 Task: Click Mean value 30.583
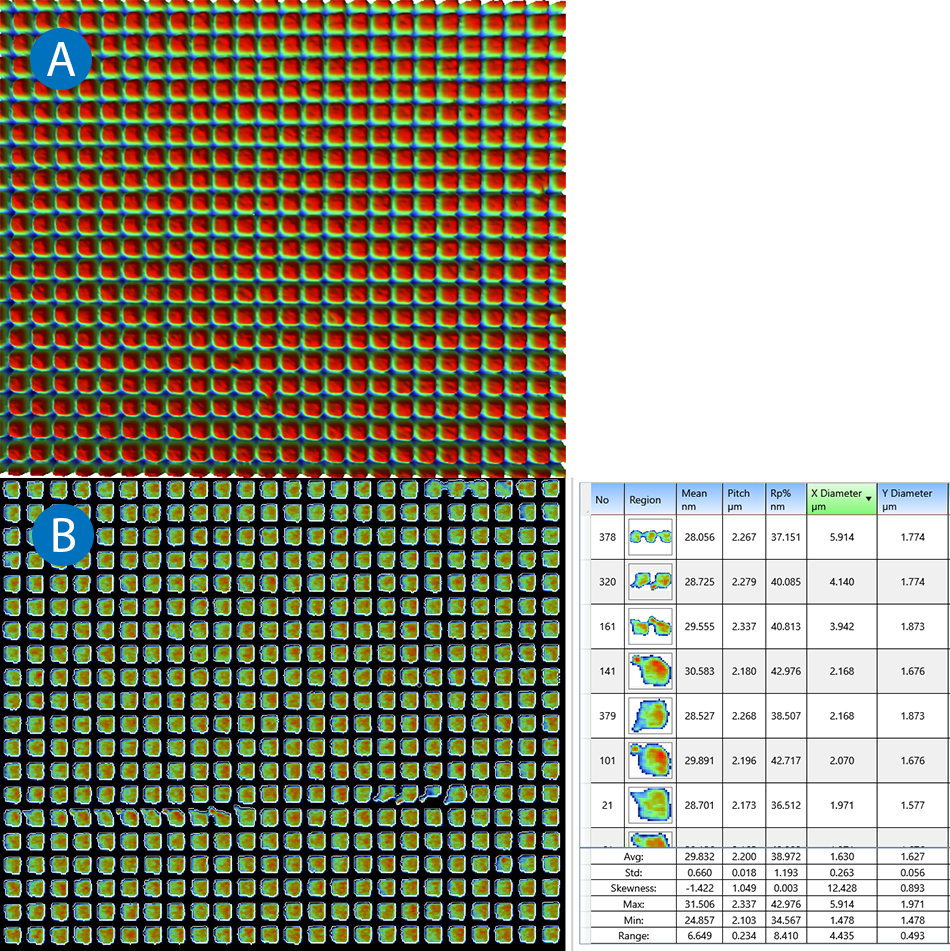pyautogui.click(x=699, y=671)
